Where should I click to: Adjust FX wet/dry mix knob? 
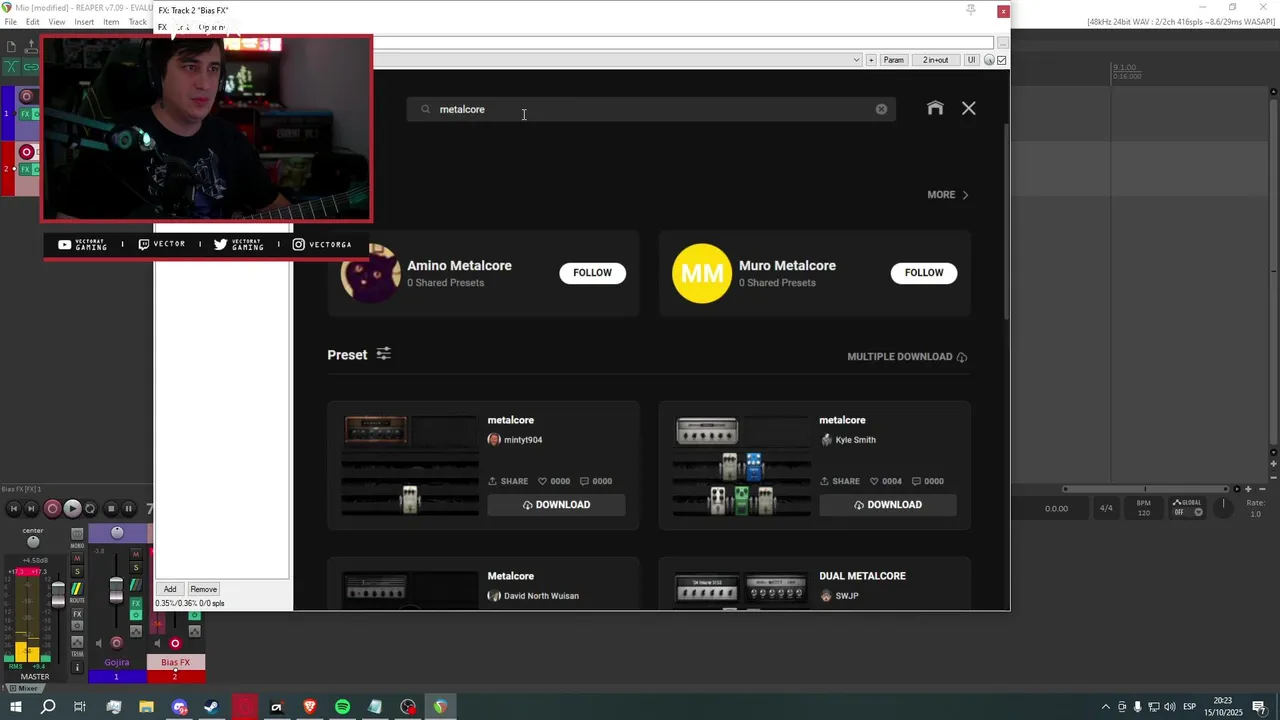[x=989, y=60]
